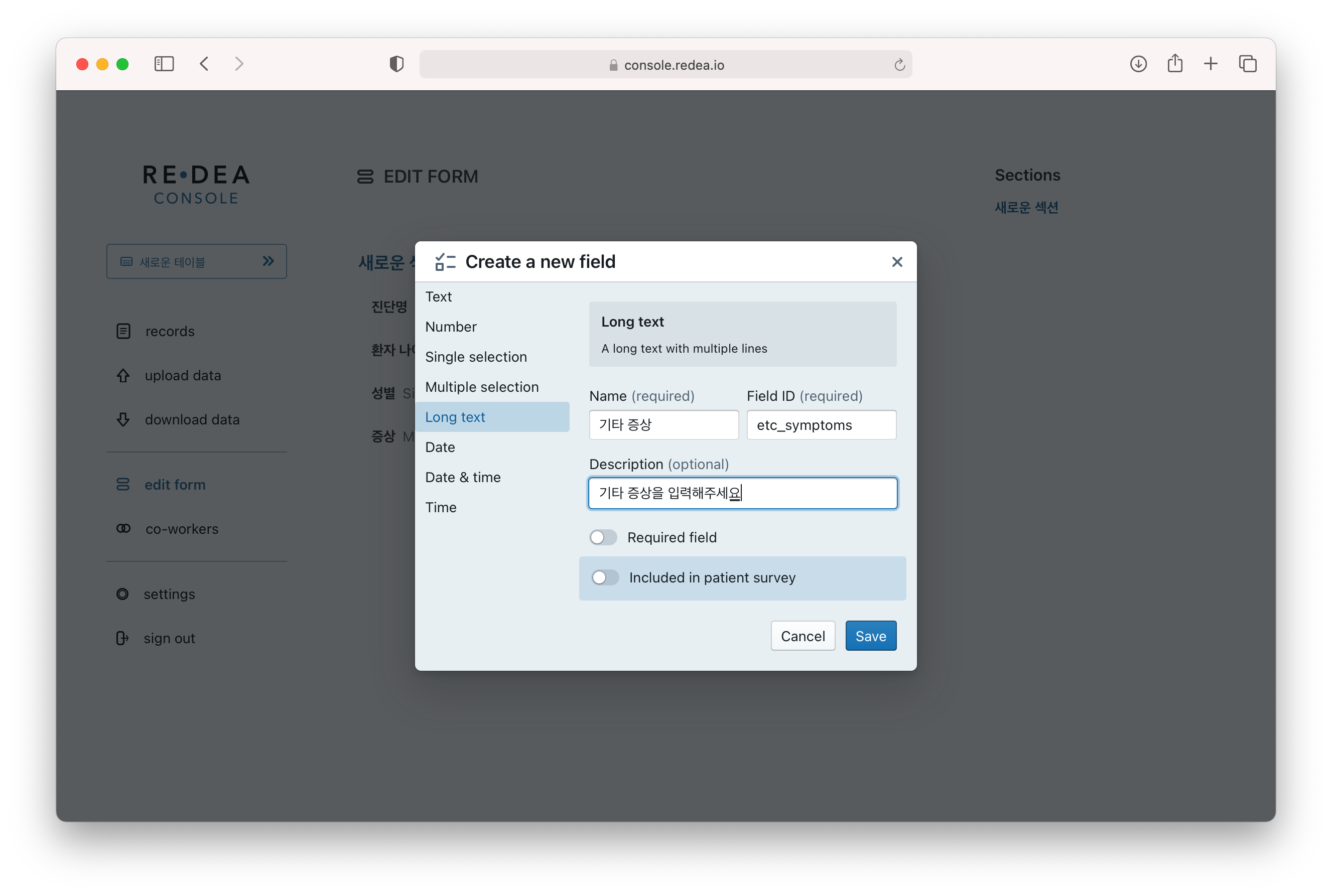Close the Create a new field dialog

[x=896, y=262]
